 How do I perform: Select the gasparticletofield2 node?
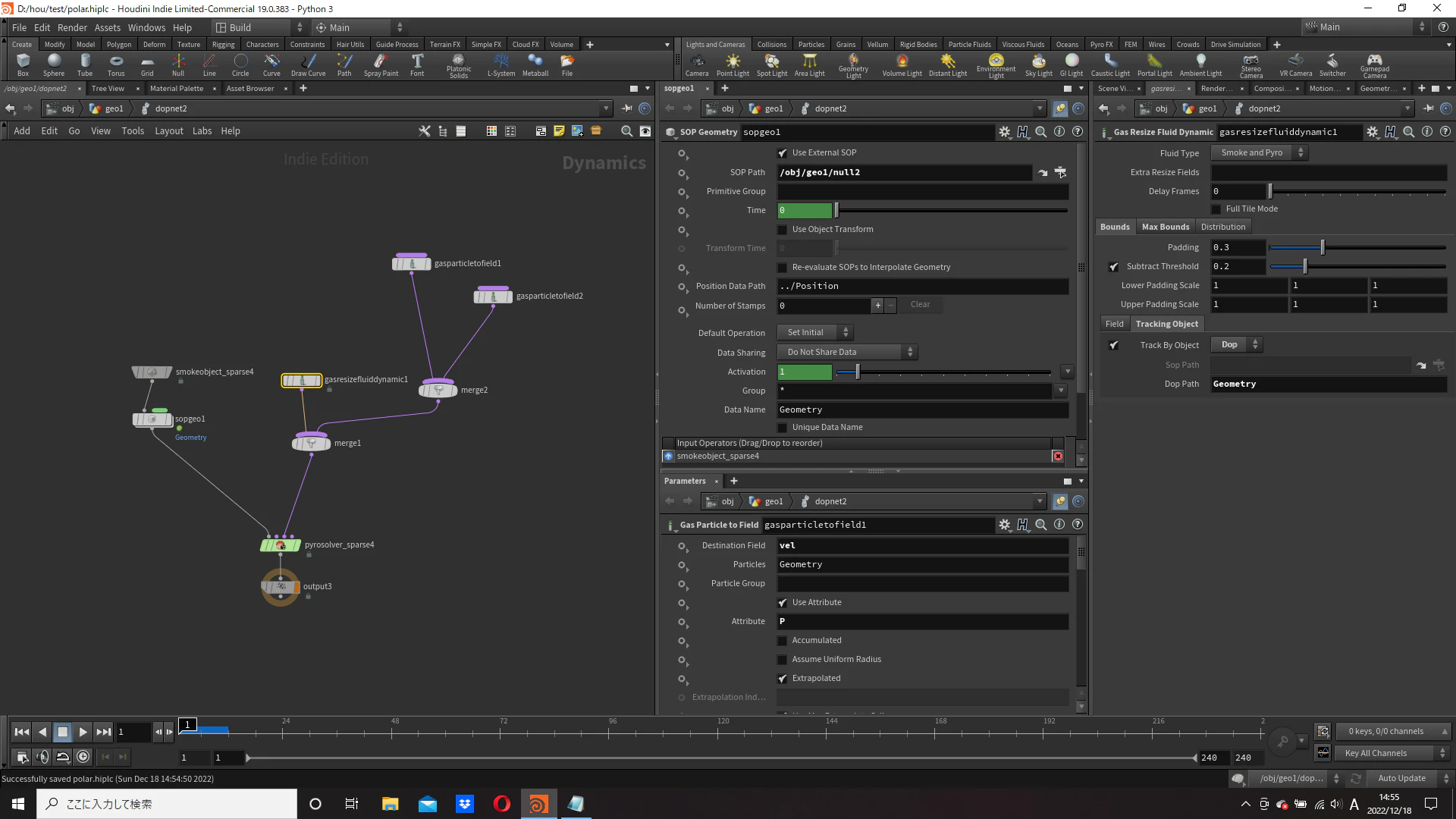pyautogui.click(x=493, y=296)
